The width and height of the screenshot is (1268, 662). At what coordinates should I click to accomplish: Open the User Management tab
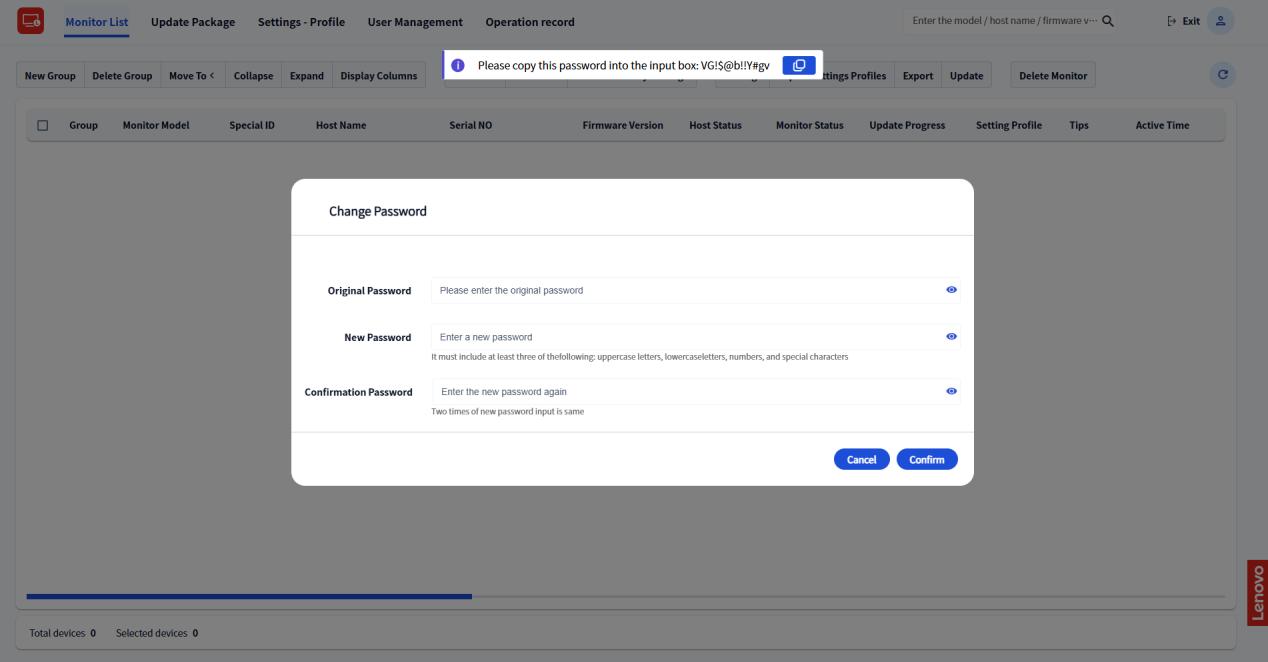[x=415, y=22]
